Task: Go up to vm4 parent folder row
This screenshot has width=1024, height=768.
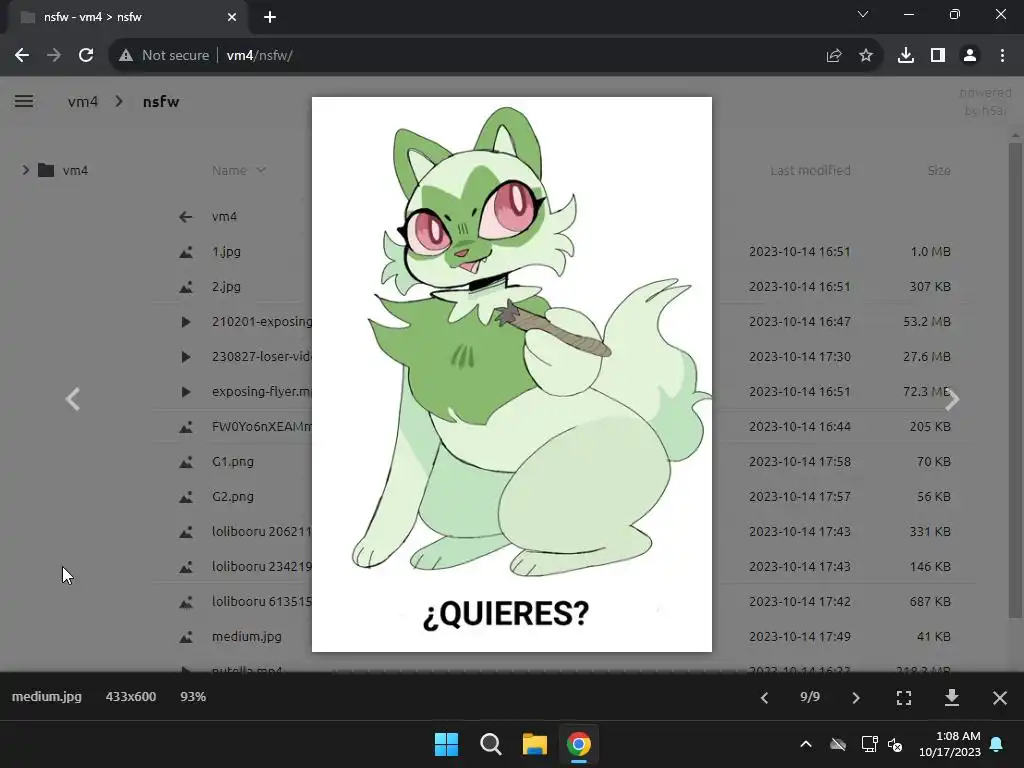Action: (x=224, y=216)
